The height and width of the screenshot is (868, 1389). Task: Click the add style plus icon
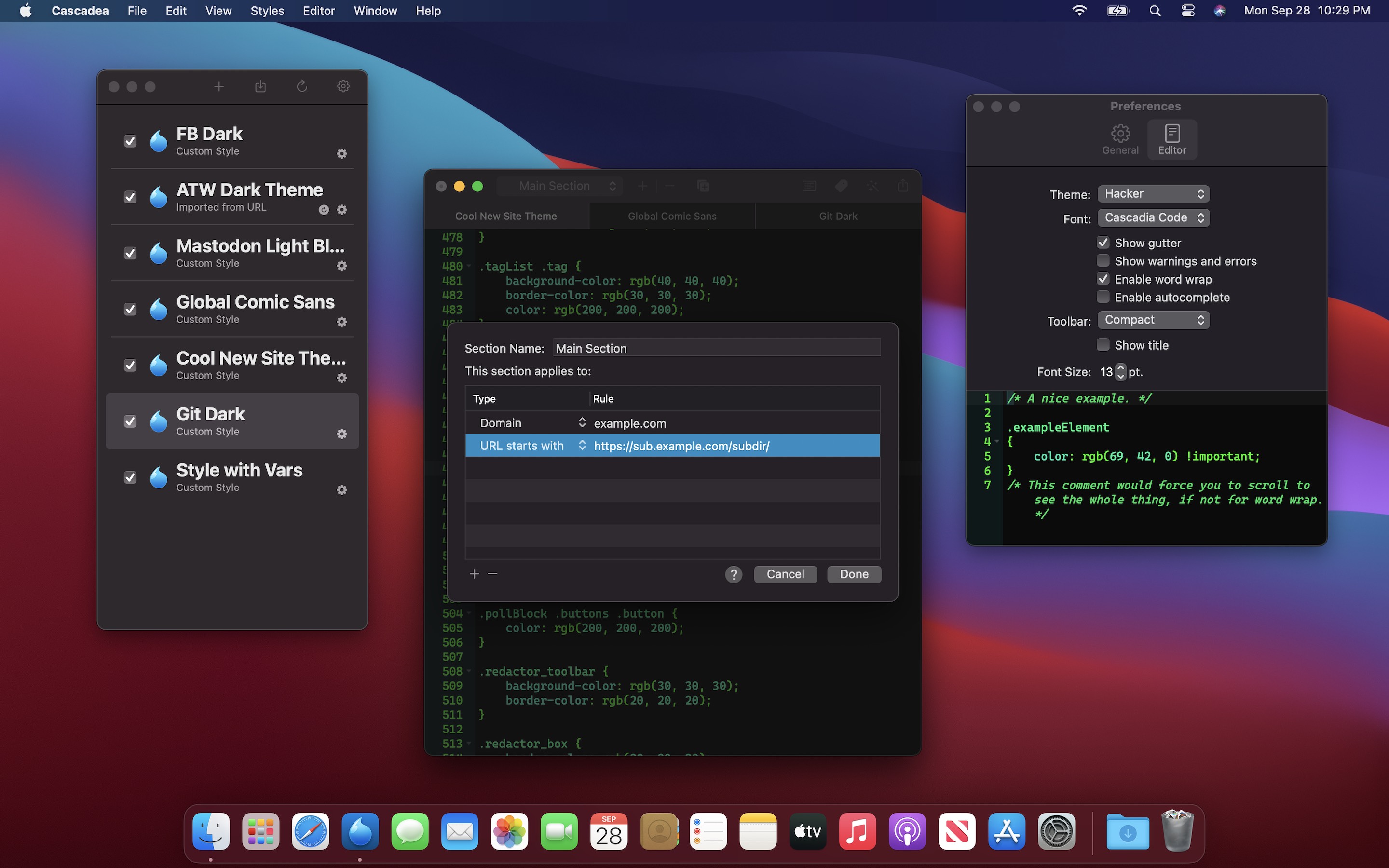pos(218,87)
